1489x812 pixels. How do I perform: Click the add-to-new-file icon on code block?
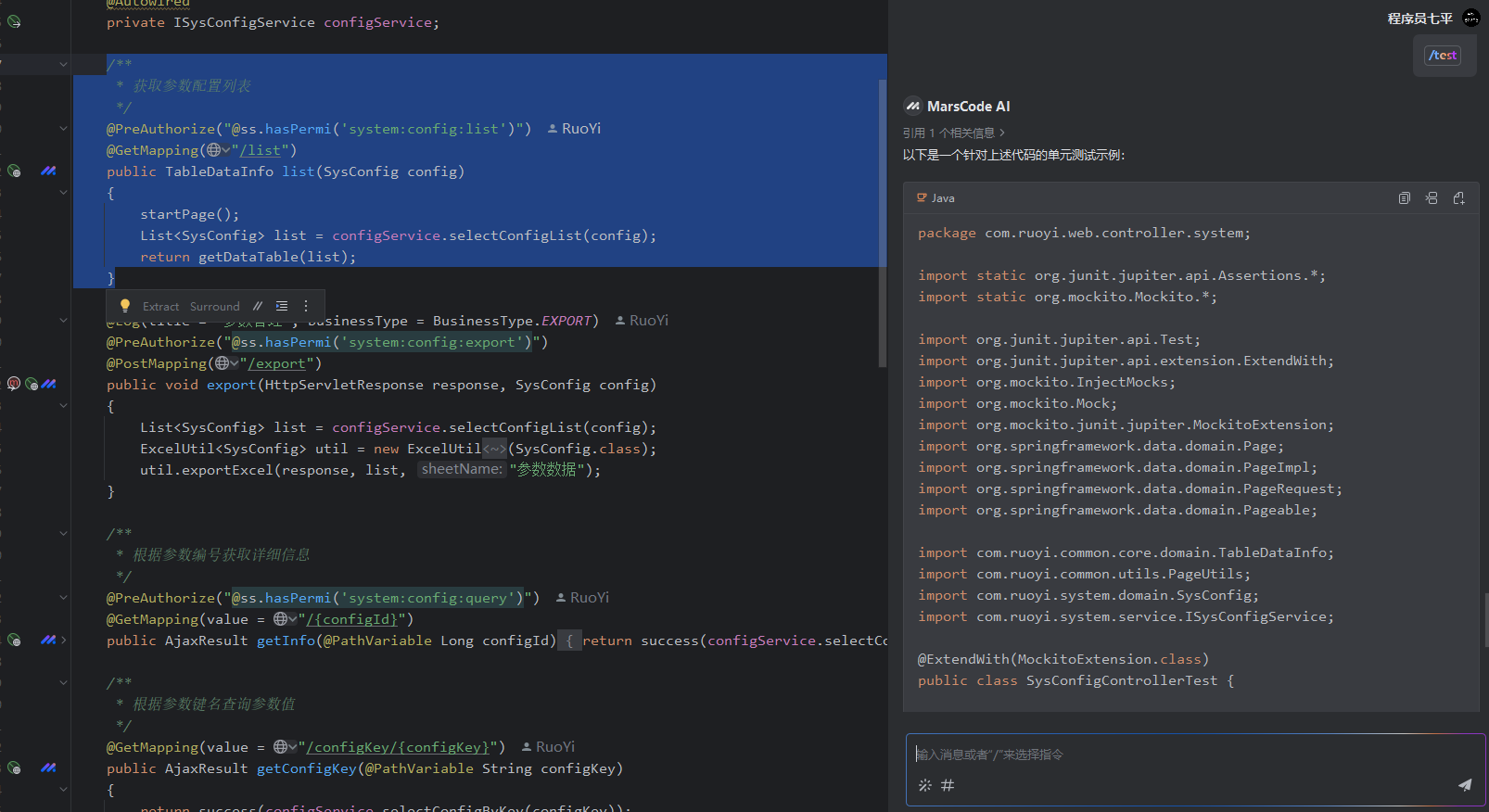(1458, 198)
